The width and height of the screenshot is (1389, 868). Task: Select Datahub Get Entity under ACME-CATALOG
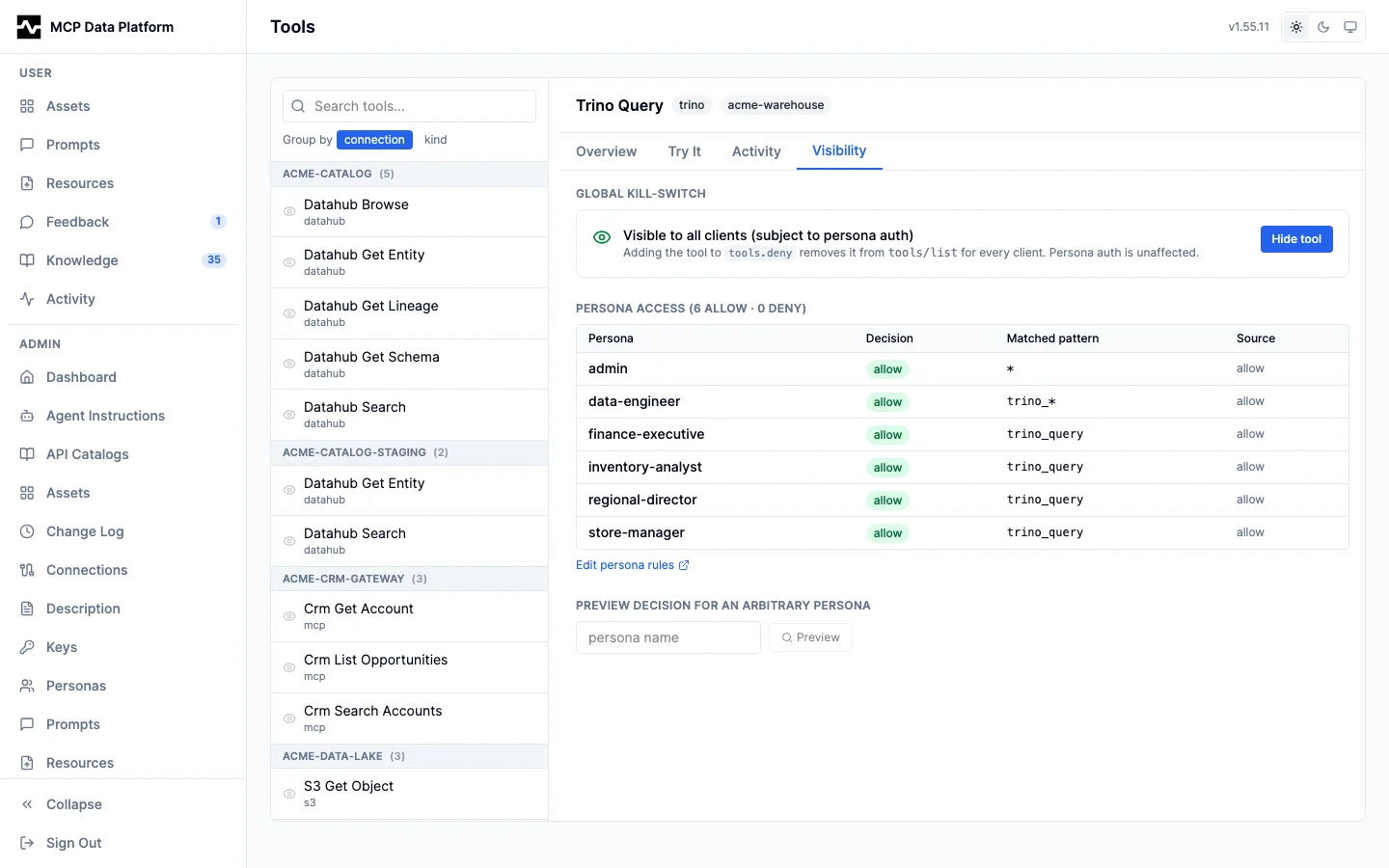pyautogui.click(x=409, y=262)
